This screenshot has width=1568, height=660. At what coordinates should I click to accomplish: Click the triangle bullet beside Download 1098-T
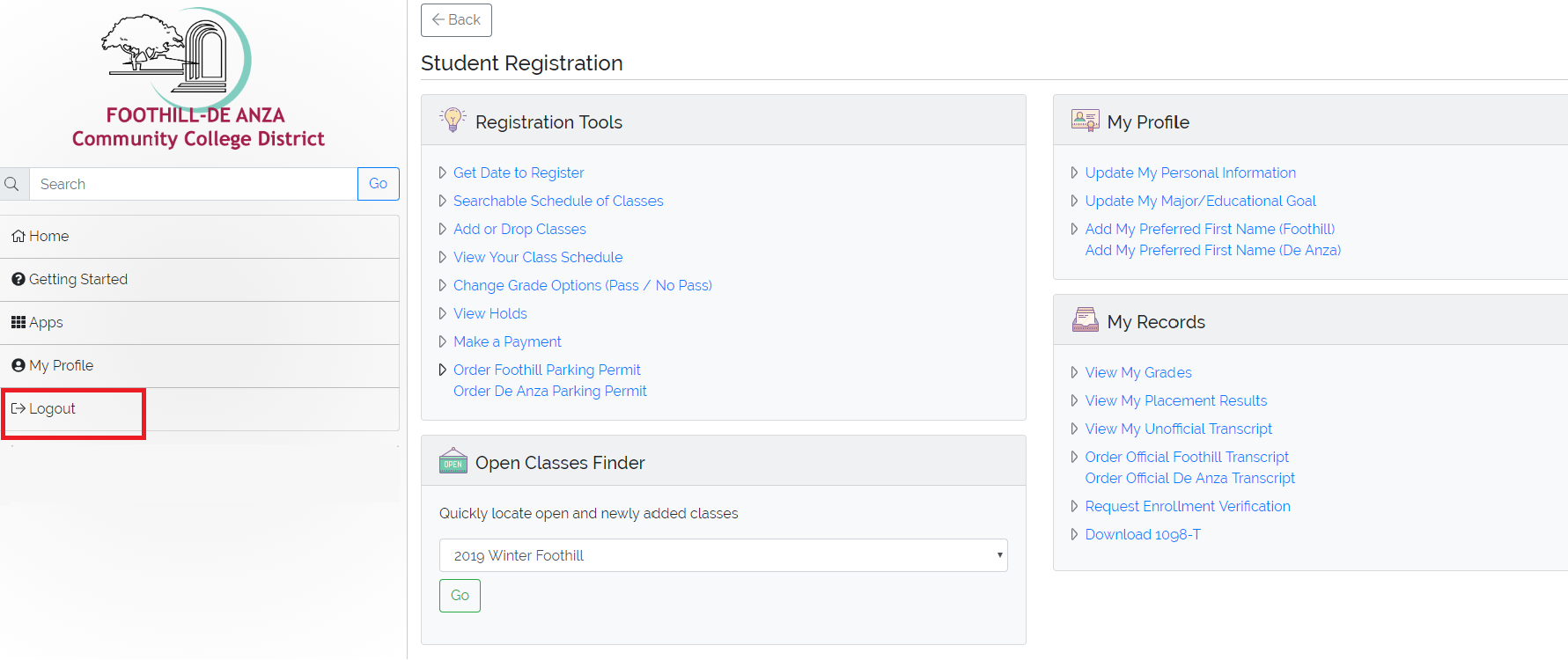click(1074, 534)
